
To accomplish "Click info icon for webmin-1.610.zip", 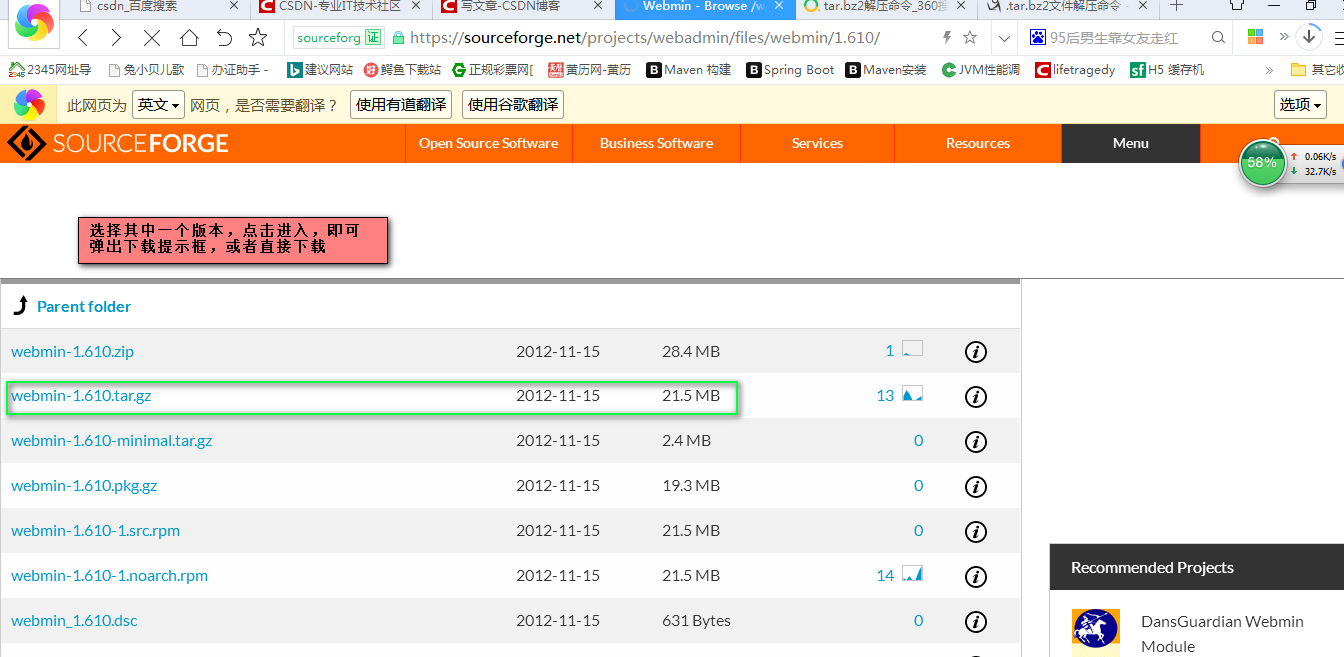I will click(x=976, y=352).
